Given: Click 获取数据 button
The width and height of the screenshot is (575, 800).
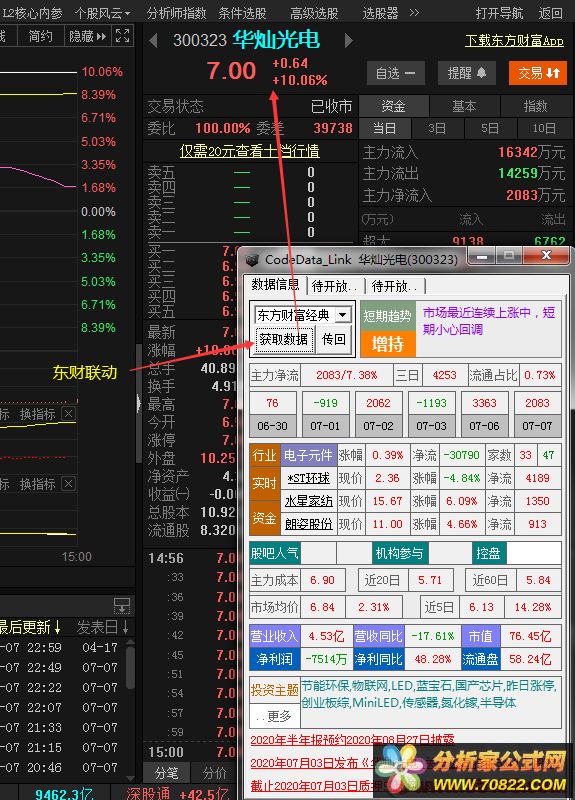Looking at the screenshot, I should [x=284, y=339].
